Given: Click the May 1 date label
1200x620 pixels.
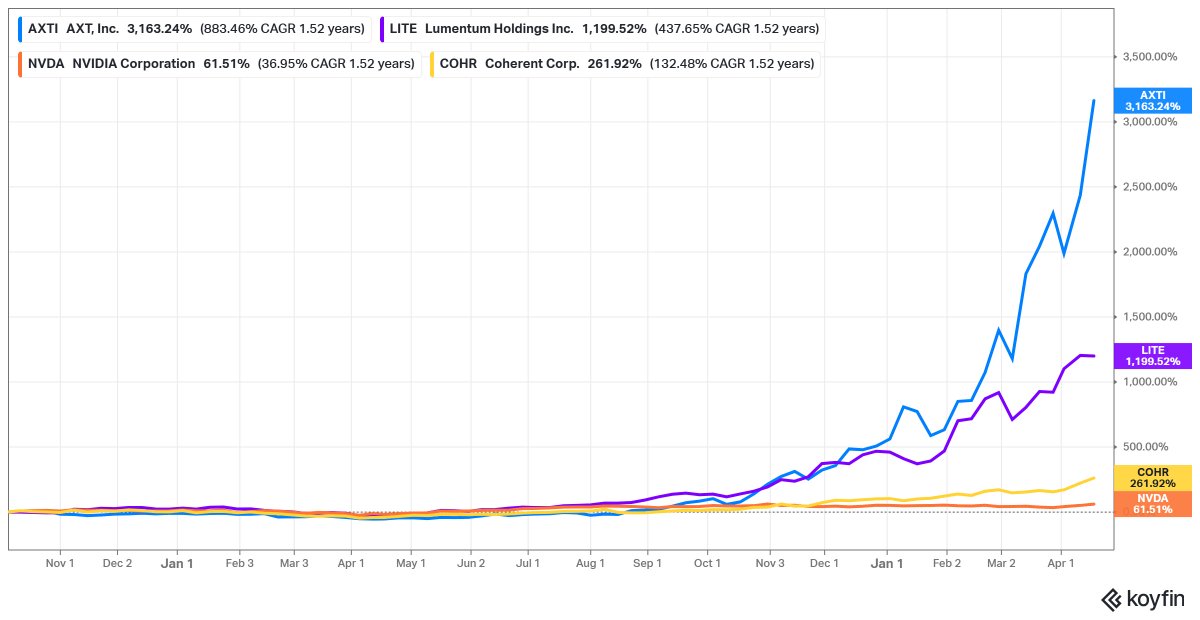Looking at the screenshot, I should point(411,563).
